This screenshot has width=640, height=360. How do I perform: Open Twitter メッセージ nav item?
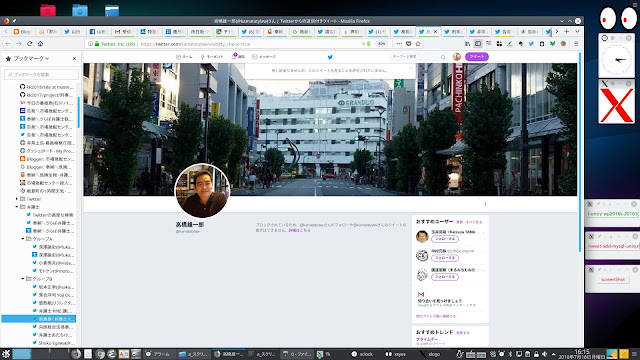(x=264, y=57)
